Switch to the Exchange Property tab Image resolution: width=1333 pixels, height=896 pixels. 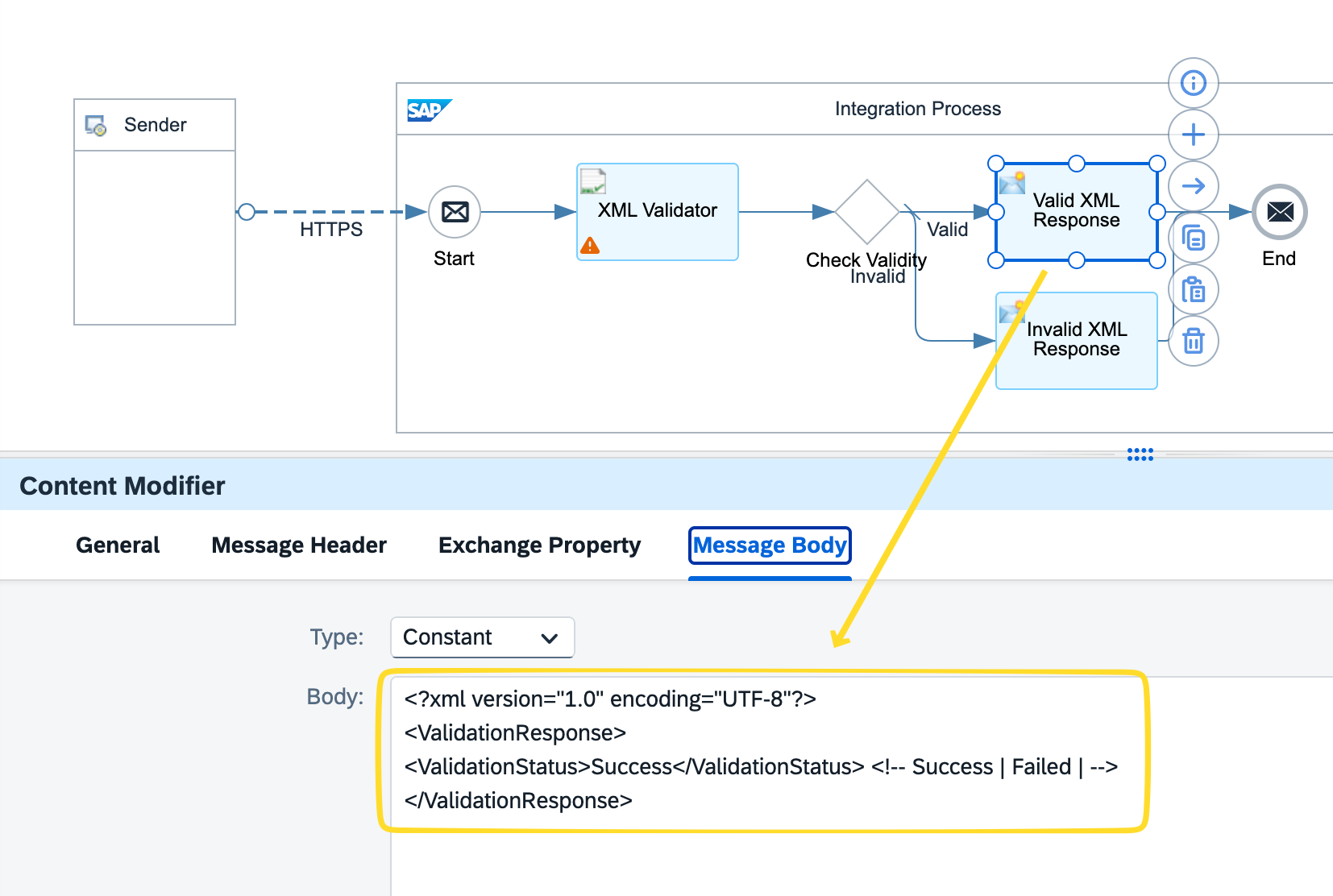point(538,545)
